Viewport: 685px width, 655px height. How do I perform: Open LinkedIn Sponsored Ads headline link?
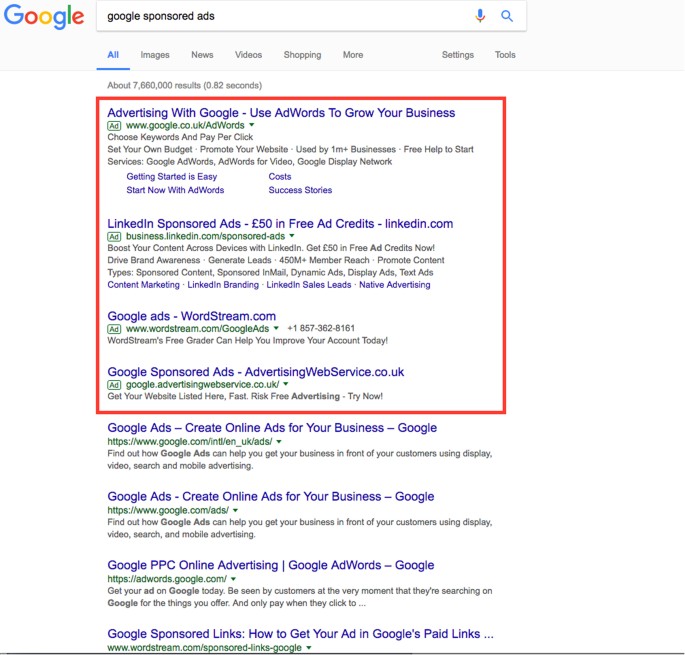point(280,224)
